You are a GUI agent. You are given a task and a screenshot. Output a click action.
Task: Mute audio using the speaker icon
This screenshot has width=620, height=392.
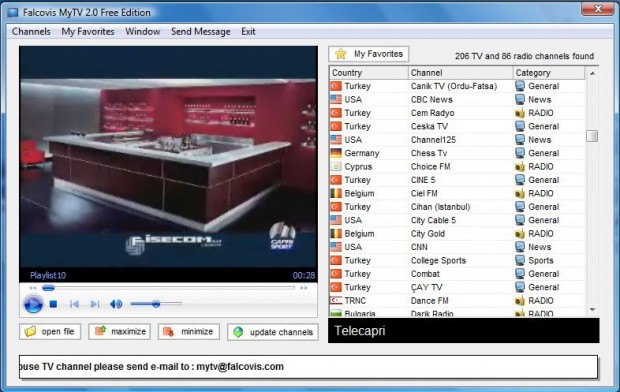(x=116, y=304)
